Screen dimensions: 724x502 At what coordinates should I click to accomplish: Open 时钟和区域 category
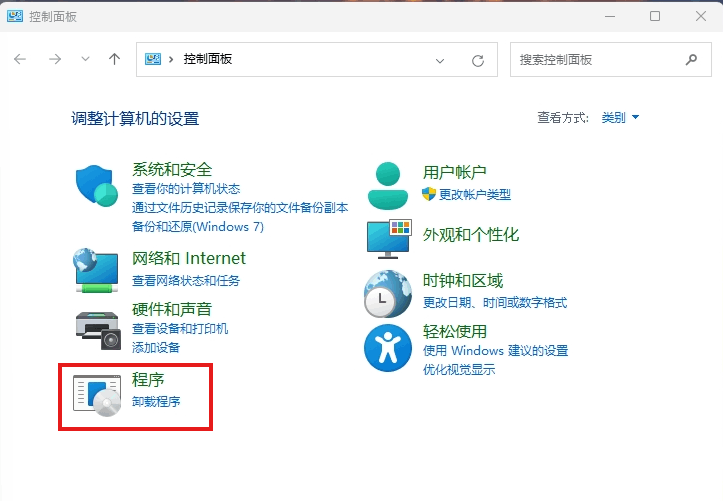click(x=463, y=280)
